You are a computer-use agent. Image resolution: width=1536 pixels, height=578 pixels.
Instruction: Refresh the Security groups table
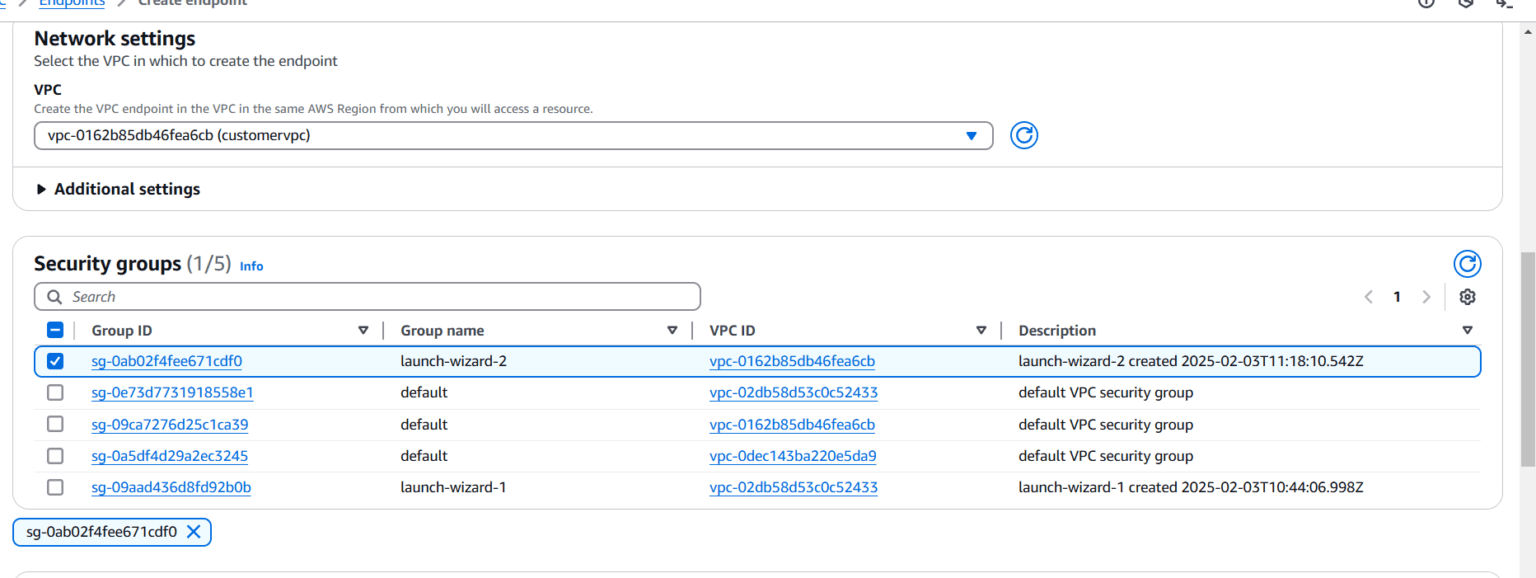(1467, 263)
